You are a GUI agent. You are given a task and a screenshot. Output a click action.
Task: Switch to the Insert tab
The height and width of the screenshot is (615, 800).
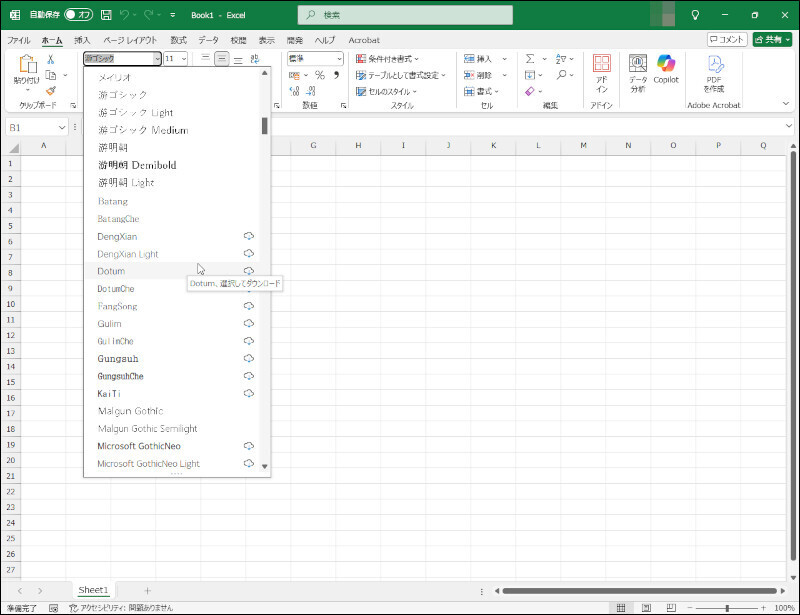coord(82,40)
